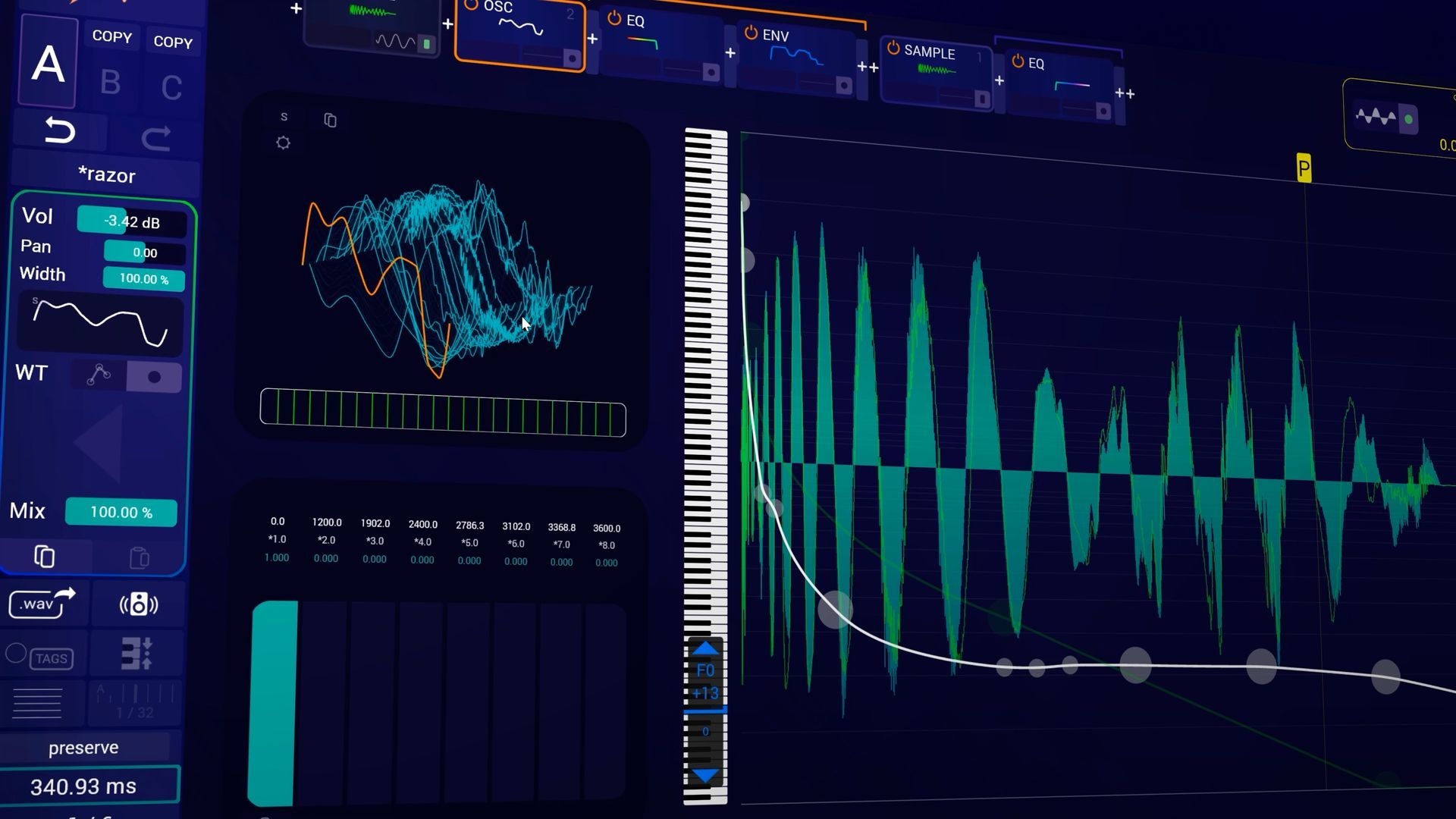Open the 1 / 32 grid selector

pos(135,704)
